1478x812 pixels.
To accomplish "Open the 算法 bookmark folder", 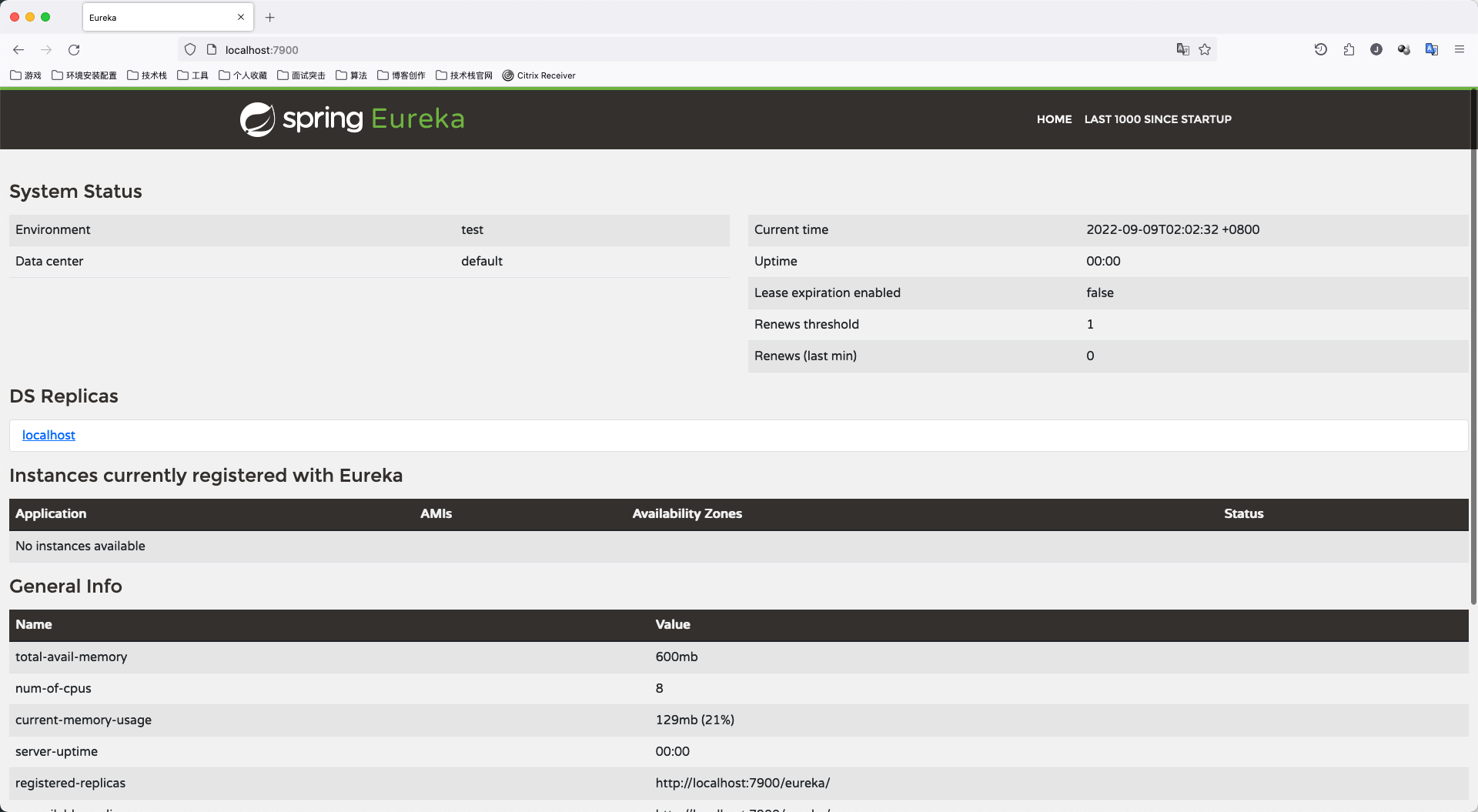I will (352, 75).
